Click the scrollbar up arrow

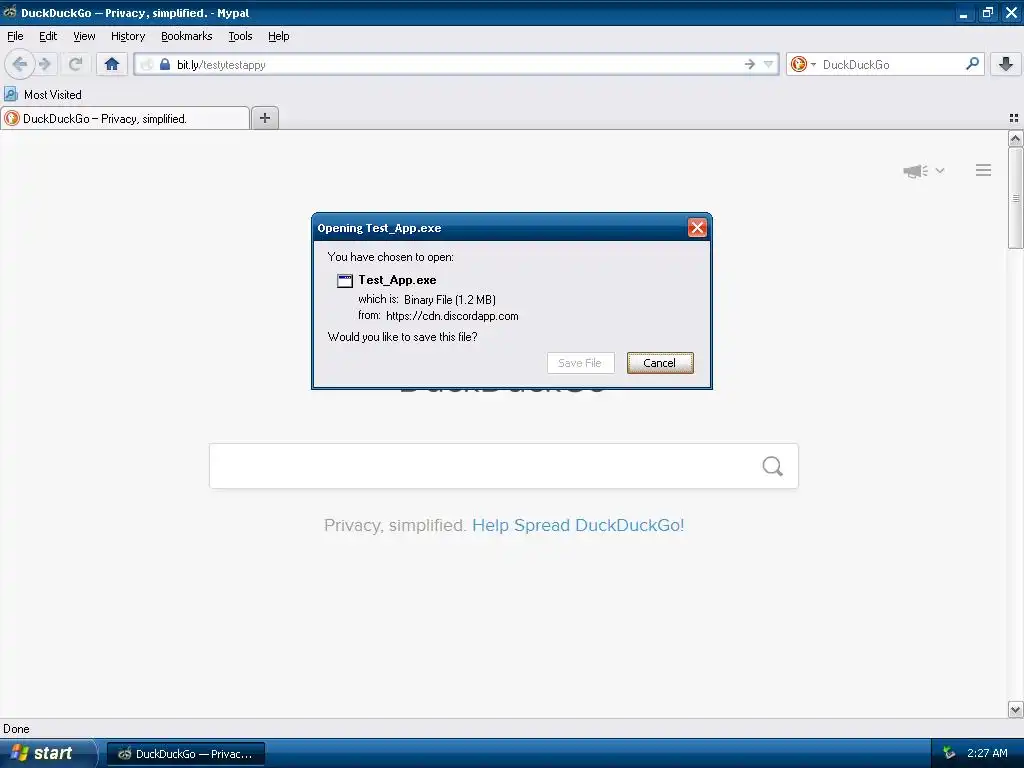coord(1015,138)
